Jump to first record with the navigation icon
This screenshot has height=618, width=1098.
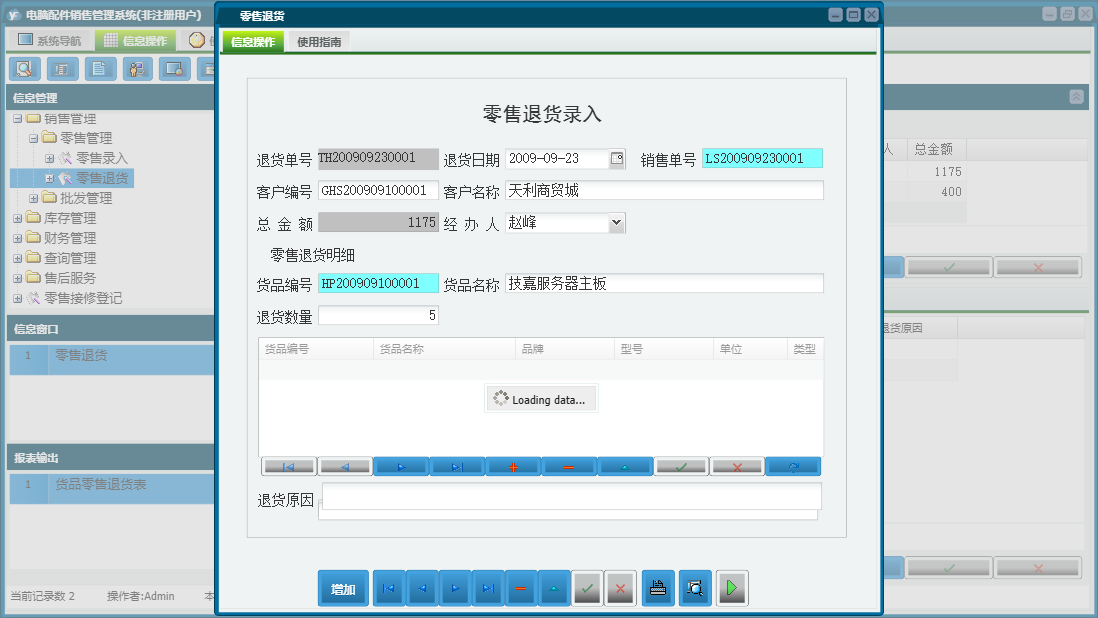tap(388, 588)
